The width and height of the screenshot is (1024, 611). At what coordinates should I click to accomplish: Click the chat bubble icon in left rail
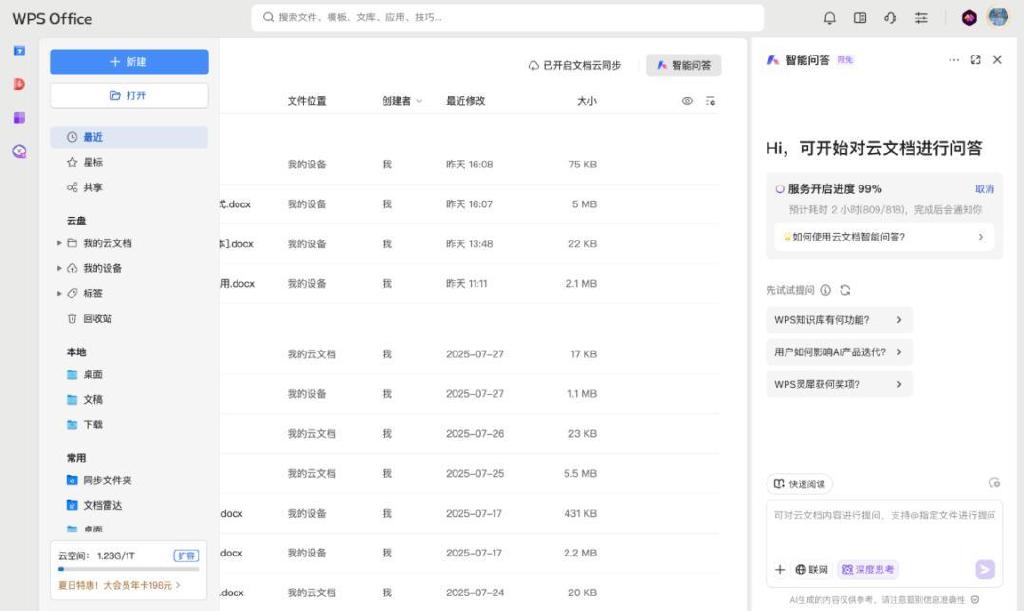(x=20, y=151)
